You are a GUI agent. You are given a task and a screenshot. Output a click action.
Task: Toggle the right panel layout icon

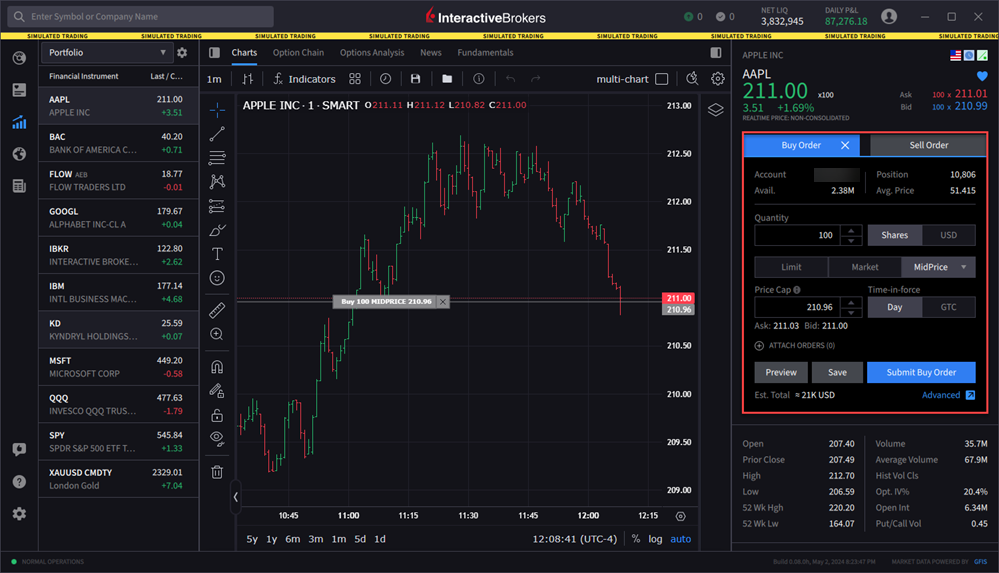coord(716,53)
